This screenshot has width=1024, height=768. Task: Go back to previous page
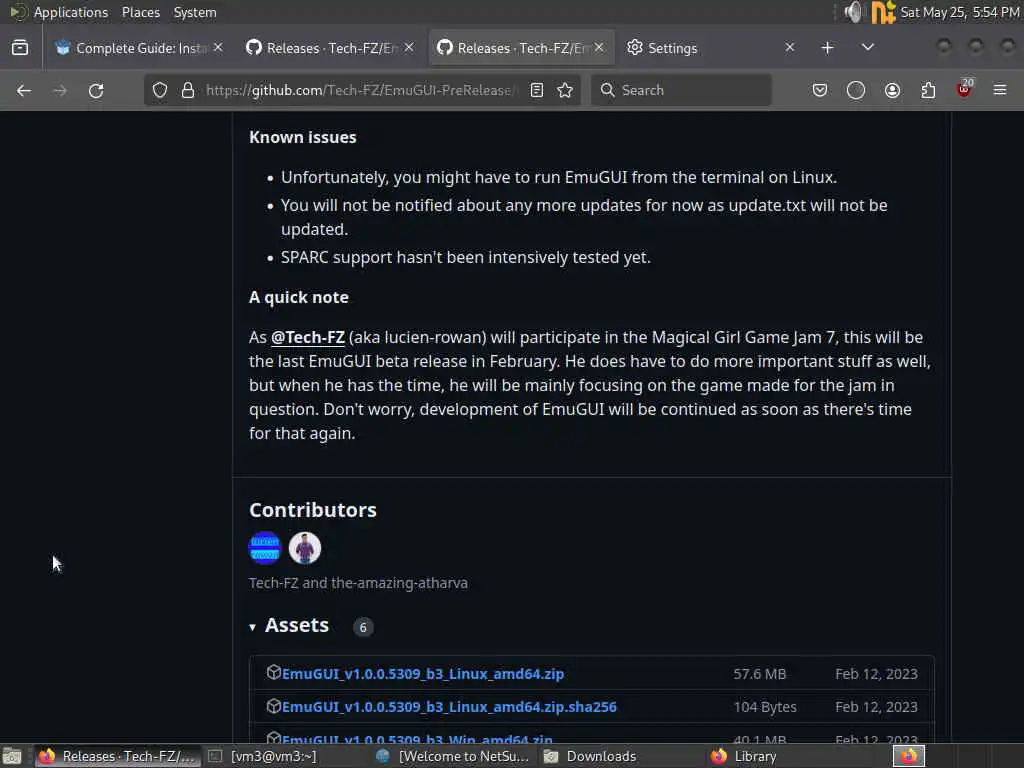pos(24,91)
